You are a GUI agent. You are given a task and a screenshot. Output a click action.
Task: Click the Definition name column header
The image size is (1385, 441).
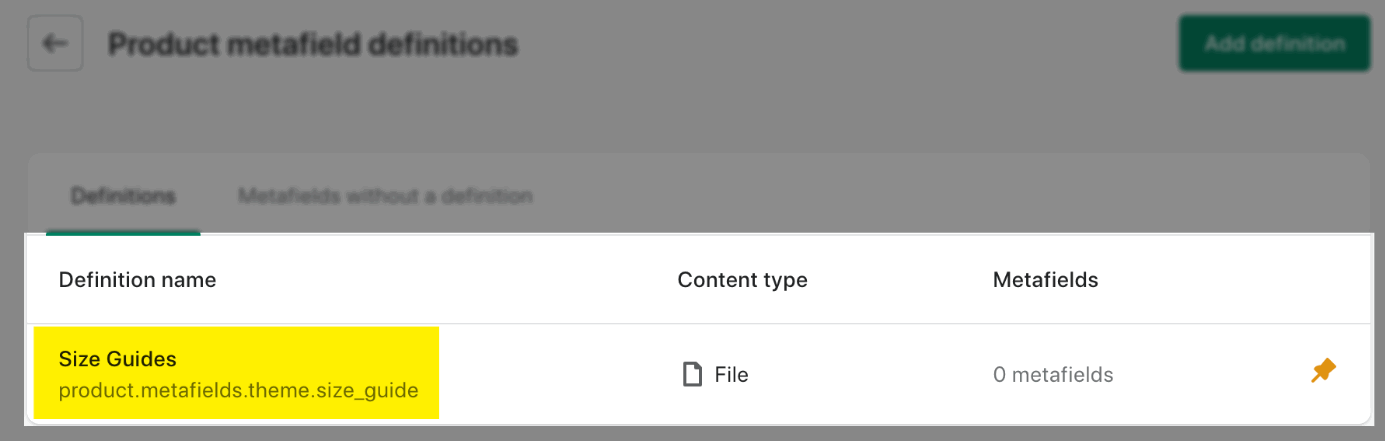pyautogui.click(x=138, y=280)
